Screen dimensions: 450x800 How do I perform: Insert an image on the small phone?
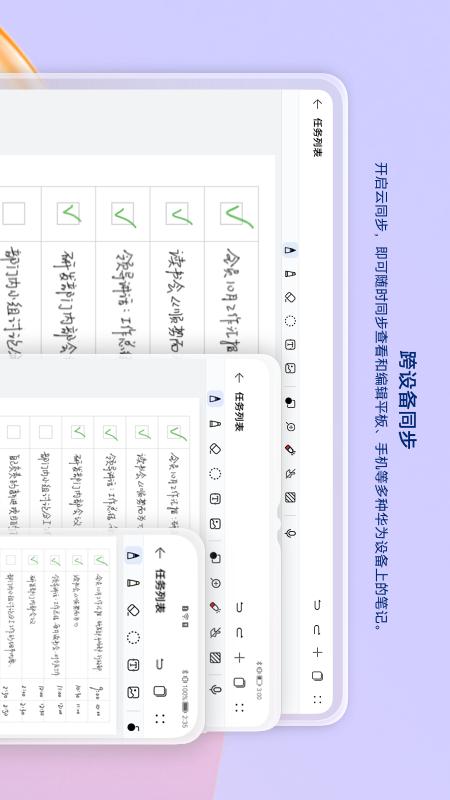133,692
